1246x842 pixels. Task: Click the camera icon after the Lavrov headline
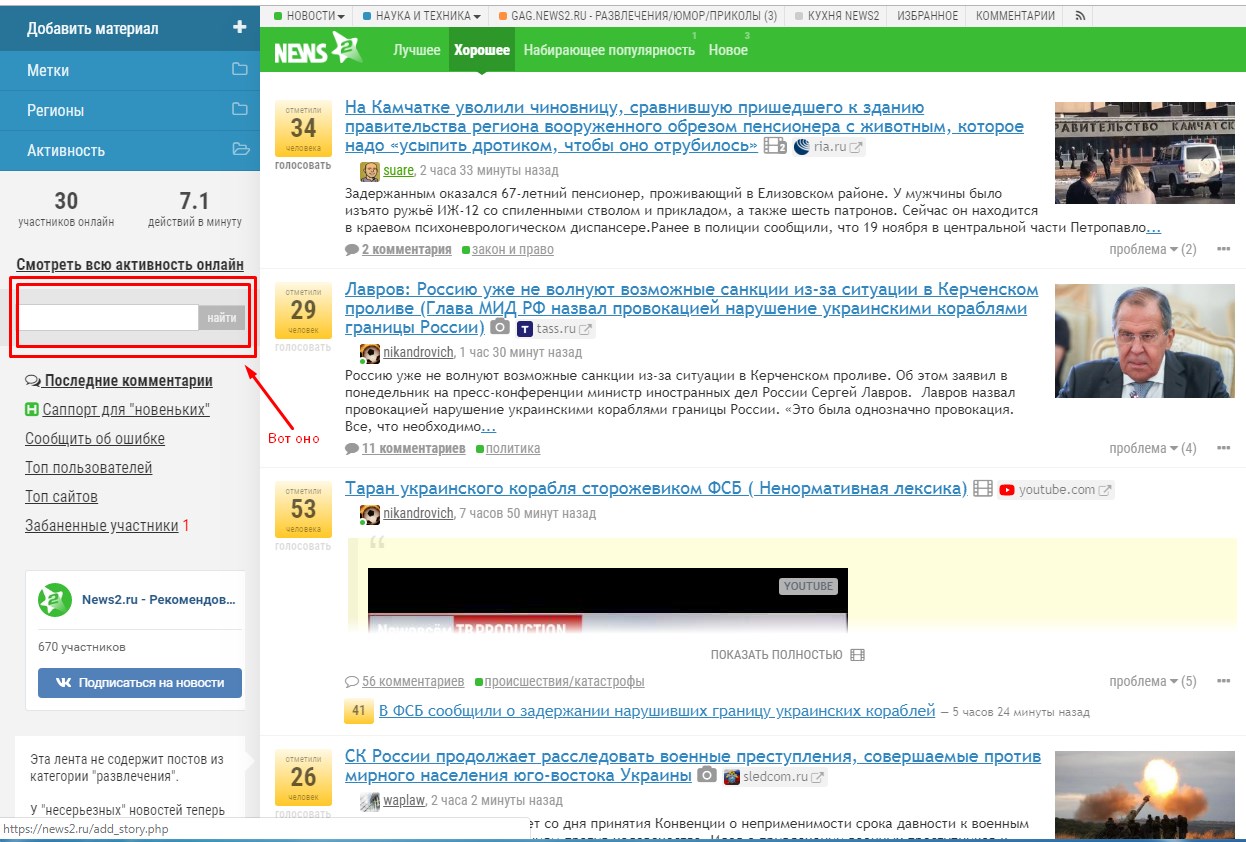tap(499, 327)
